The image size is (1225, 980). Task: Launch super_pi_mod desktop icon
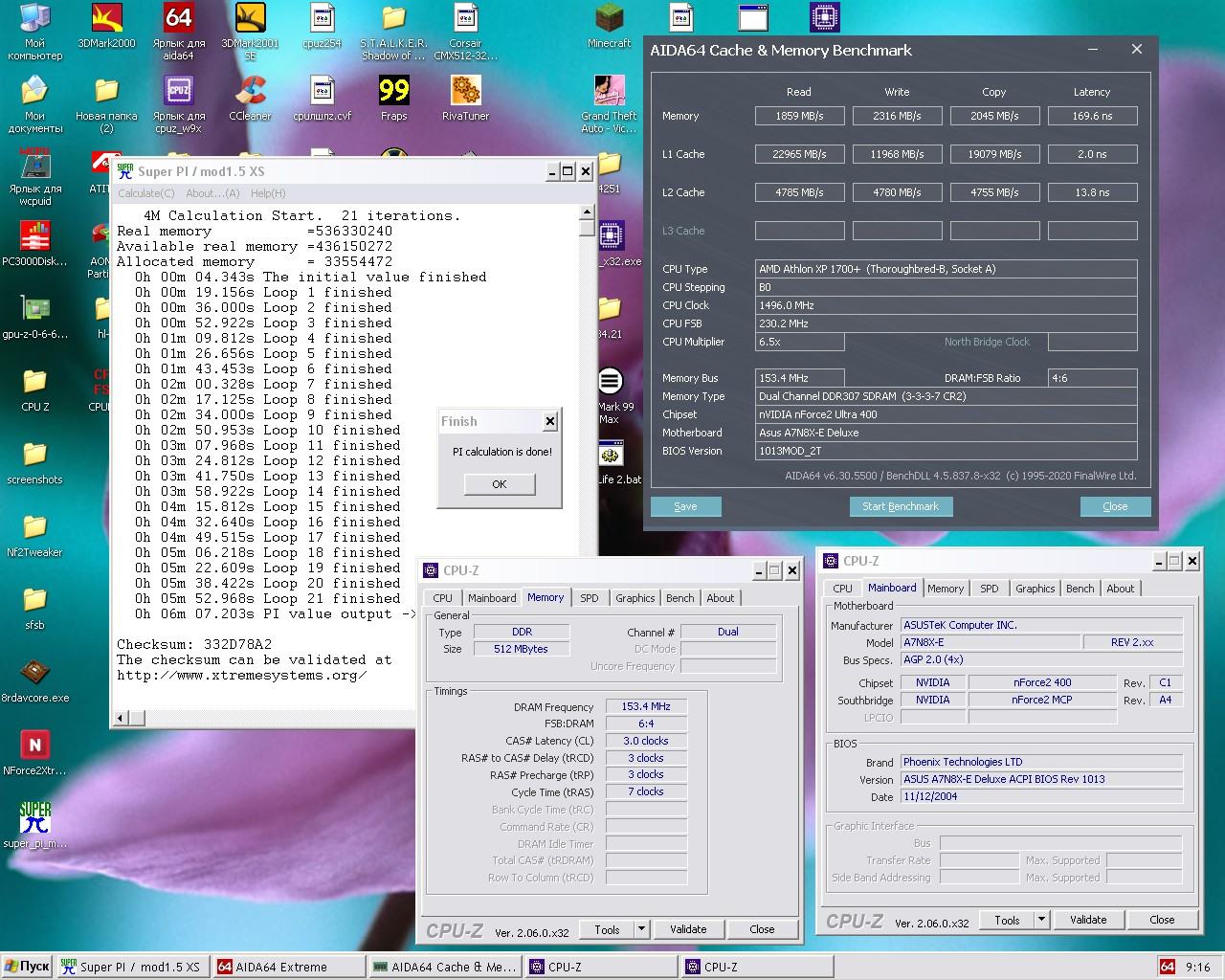click(35, 826)
